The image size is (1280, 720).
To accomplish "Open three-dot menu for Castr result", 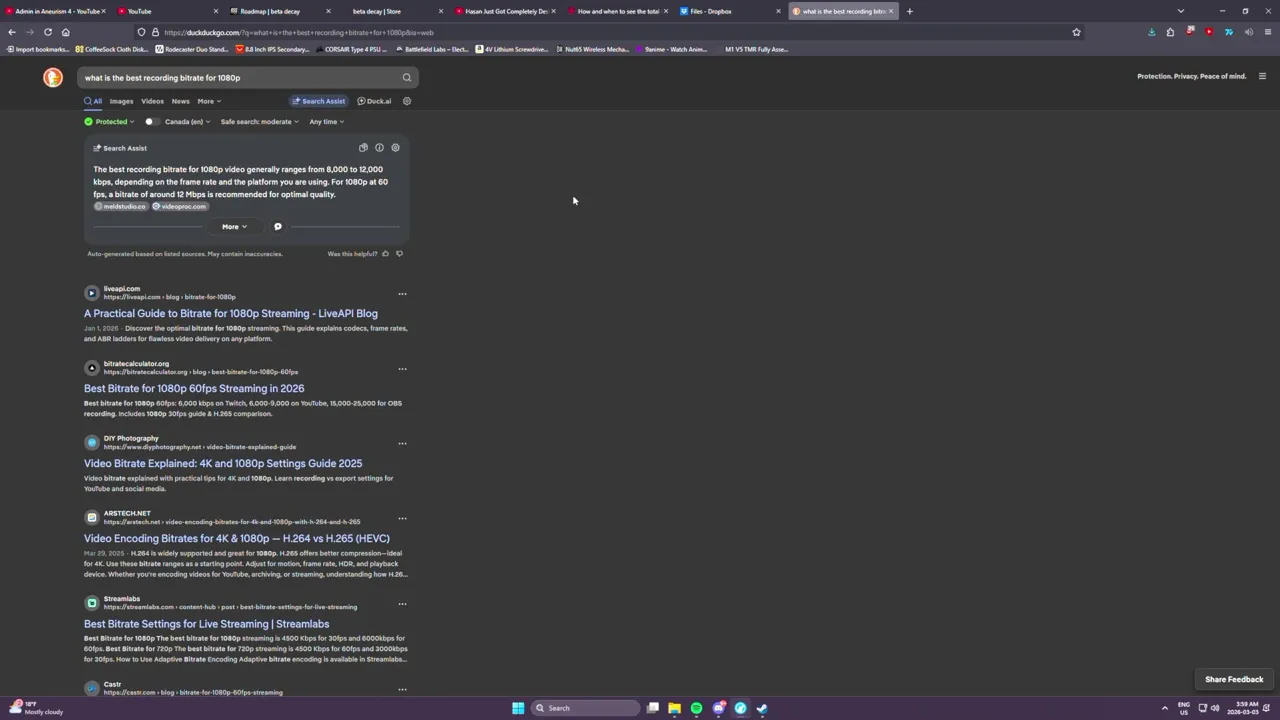I will (x=402, y=689).
